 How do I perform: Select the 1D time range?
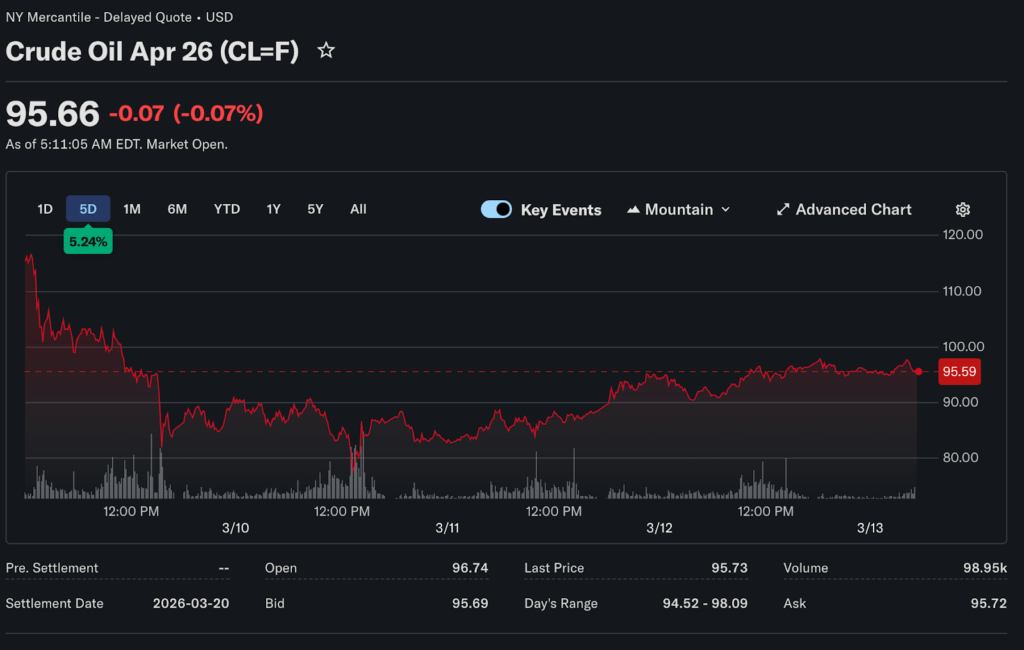click(45, 209)
